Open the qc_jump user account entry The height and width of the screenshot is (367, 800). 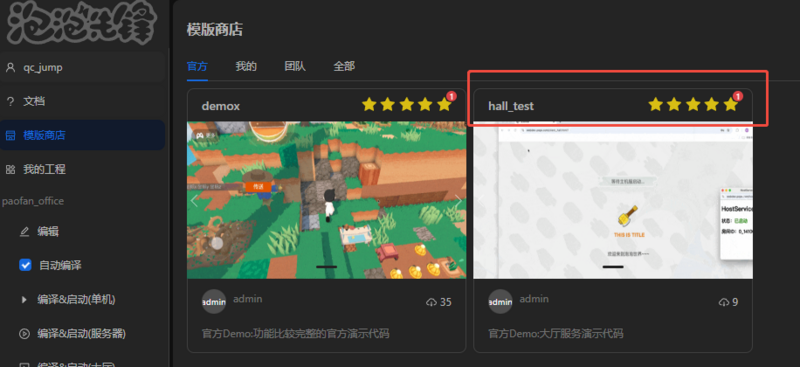pyautogui.click(x=83, y=67)
